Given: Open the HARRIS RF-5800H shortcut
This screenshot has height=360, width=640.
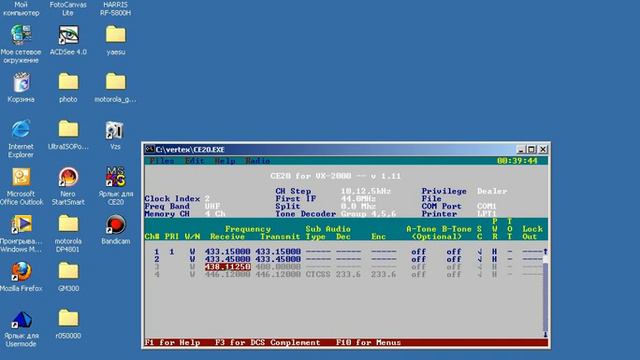Looking at the screenshot, I should point(116,8).
